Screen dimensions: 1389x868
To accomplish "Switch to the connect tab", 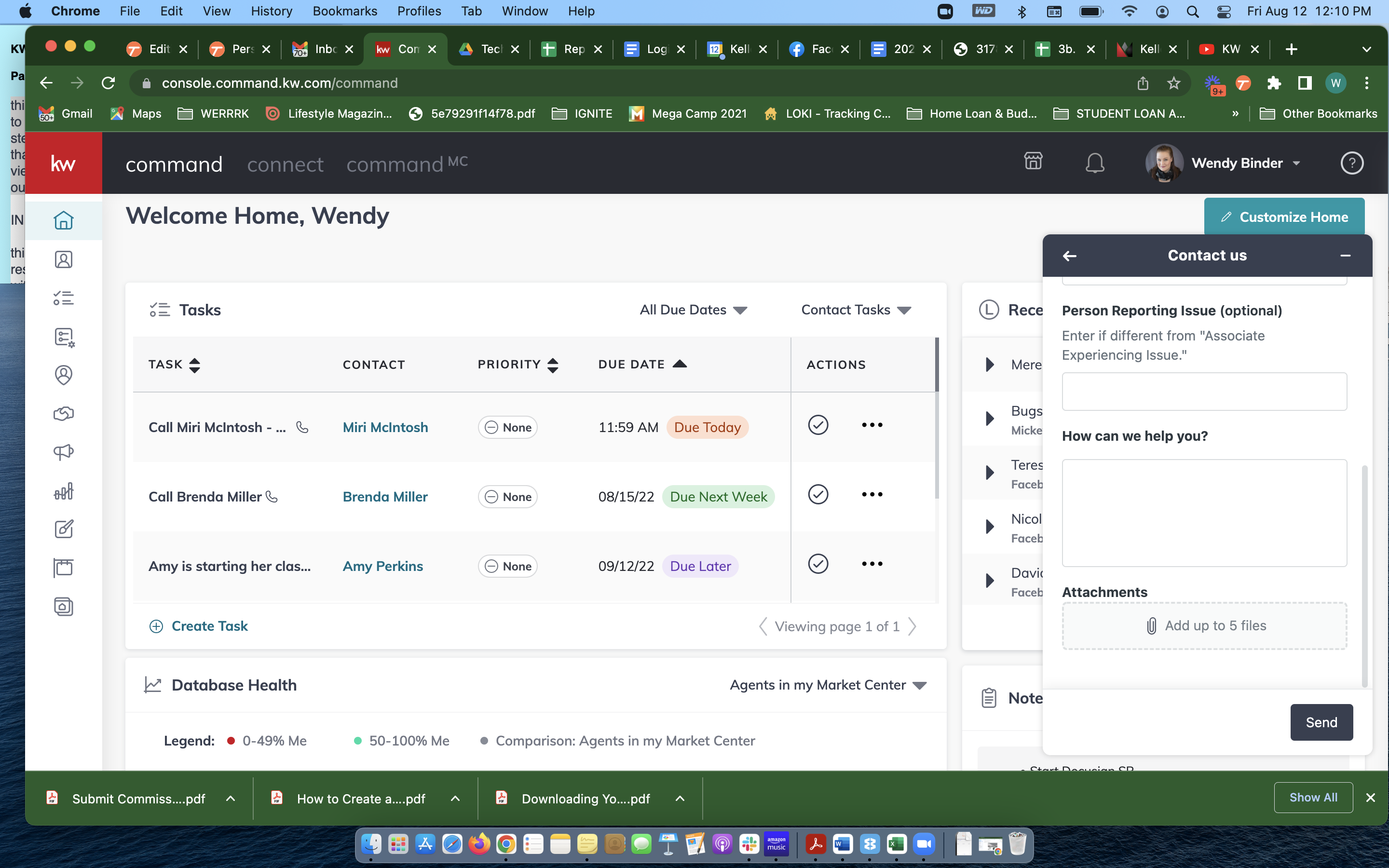I will (x=285, y=165).
